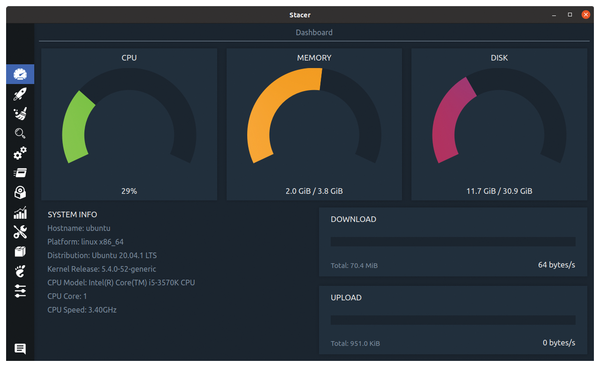Click download Total: 70.4 MiB text
This screenshot has width=600, height=367.
(x=354, y=266)
